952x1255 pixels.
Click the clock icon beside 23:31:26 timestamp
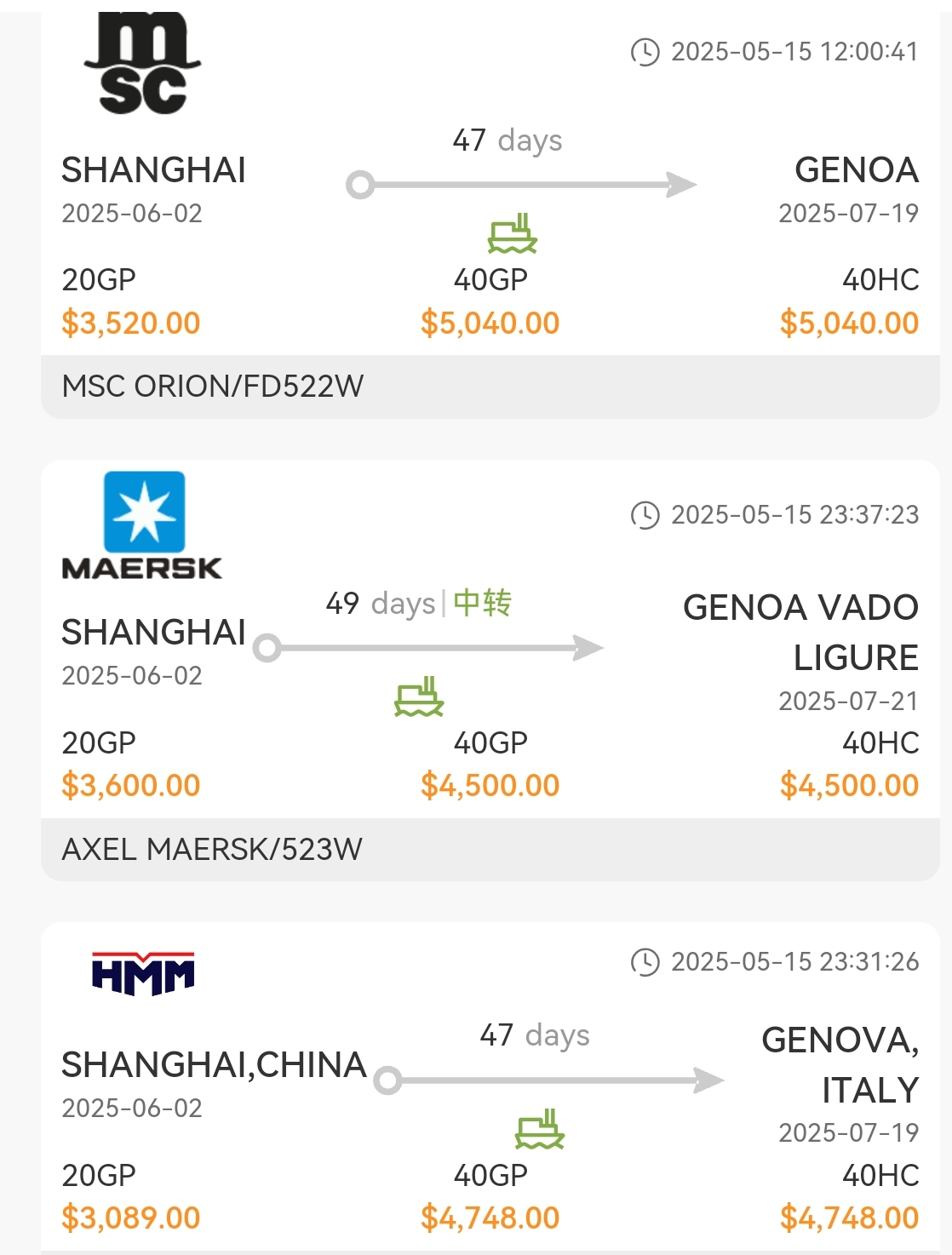645,962
